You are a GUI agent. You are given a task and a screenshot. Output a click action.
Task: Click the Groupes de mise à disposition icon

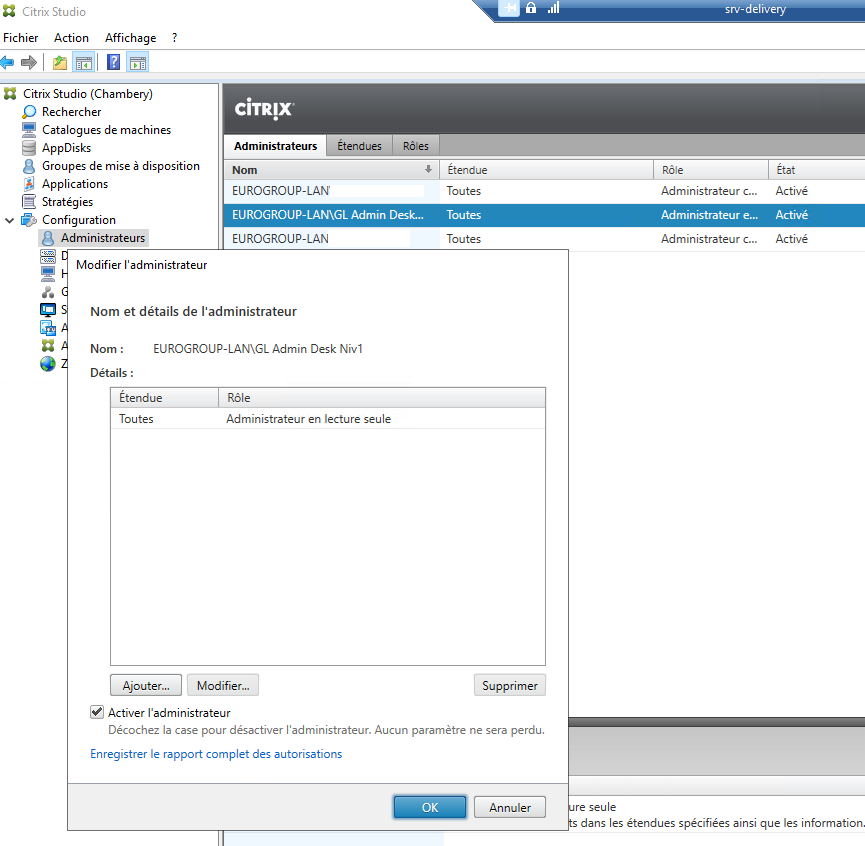pos(29,166)
